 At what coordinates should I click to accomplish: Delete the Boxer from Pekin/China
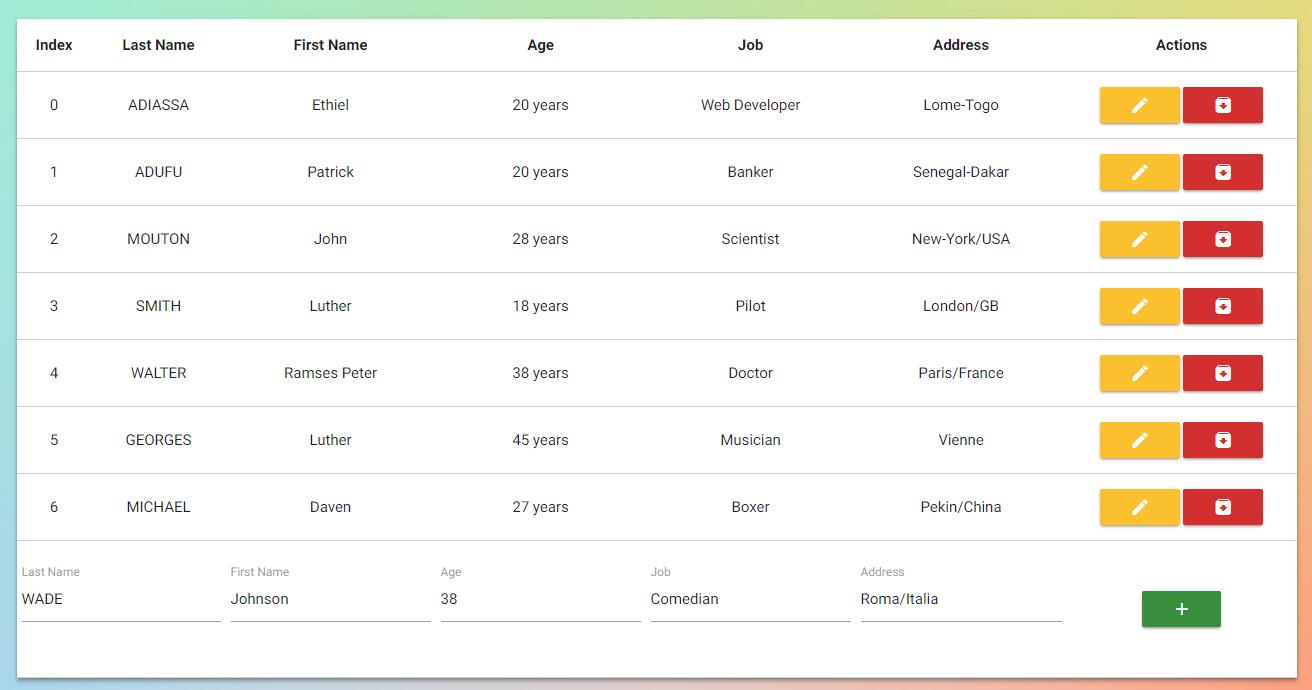tap(1223, 507)
